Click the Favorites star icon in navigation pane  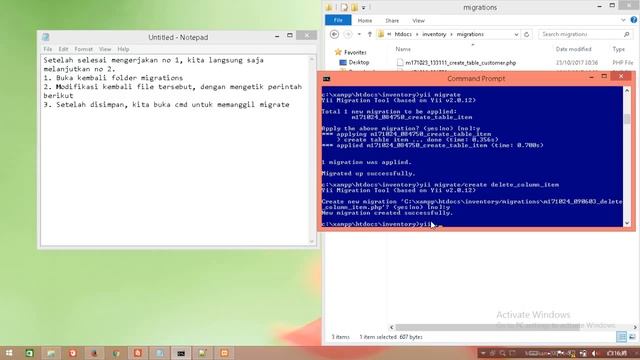point(338,52)
